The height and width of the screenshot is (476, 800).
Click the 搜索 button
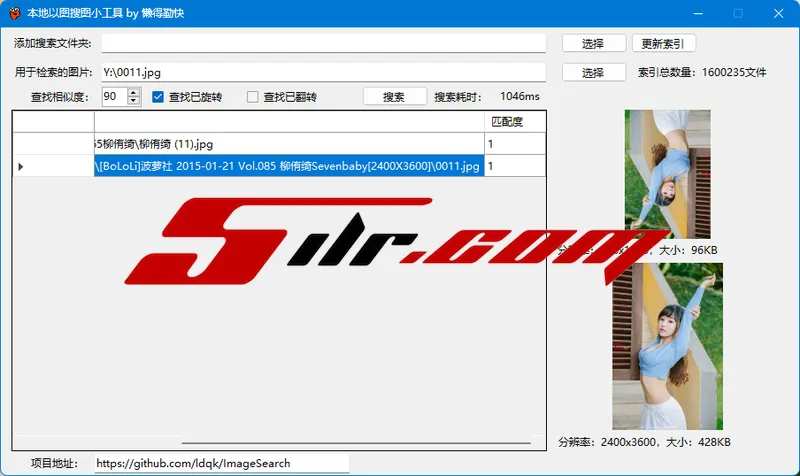394,96
